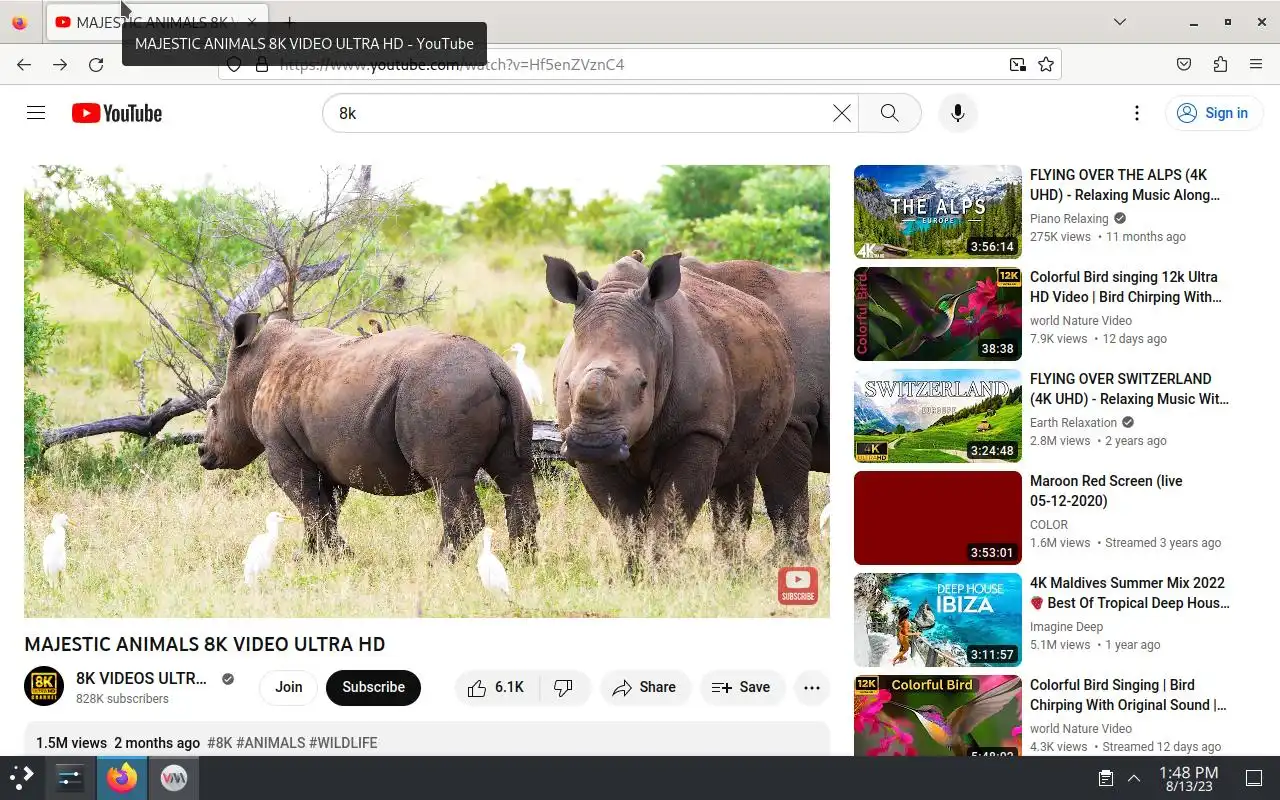Open the Deep House Ibiza thumbnail
1280x800 pixels.
coord(938,620)
